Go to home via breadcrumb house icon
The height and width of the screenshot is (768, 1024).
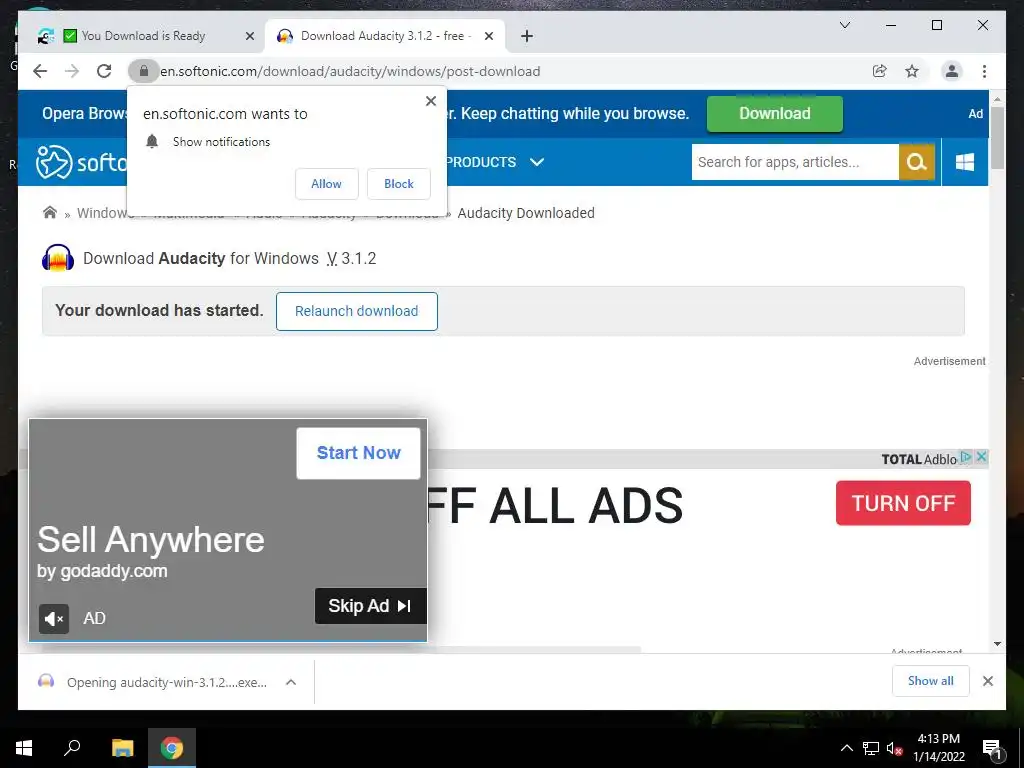[x=50, y=212]
